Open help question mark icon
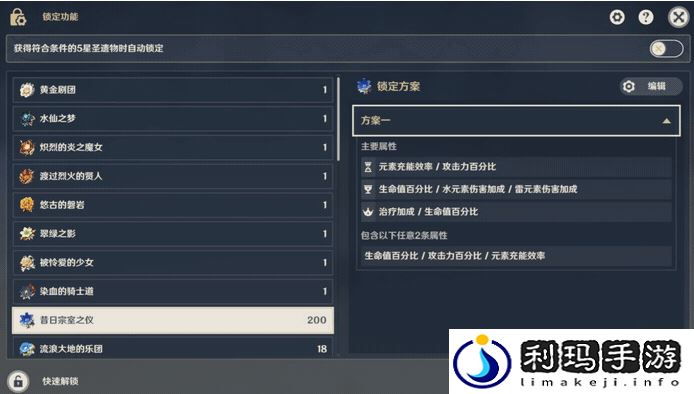The height and width of the screenshot is (394, 694). point(646,17)
